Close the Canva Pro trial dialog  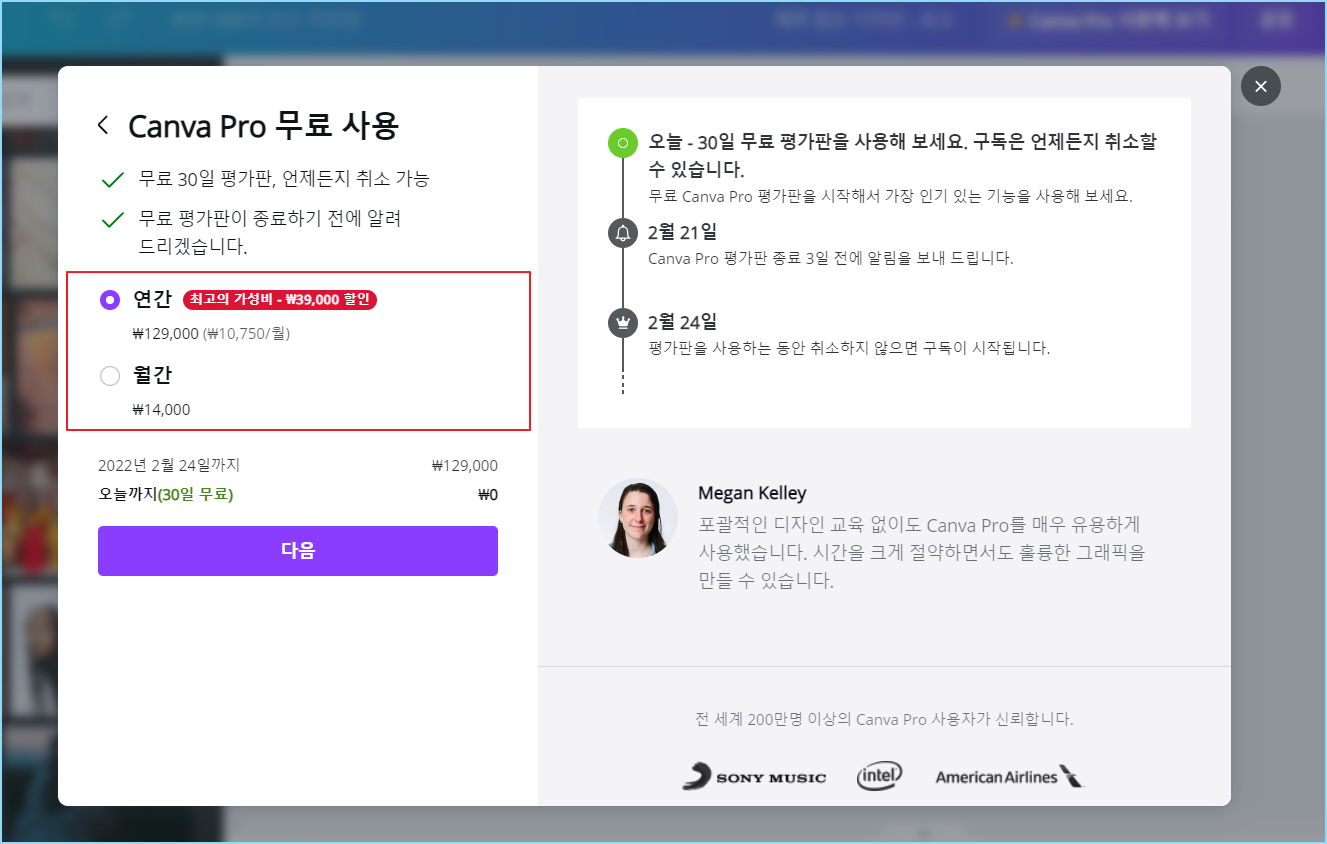(1260, 87)
